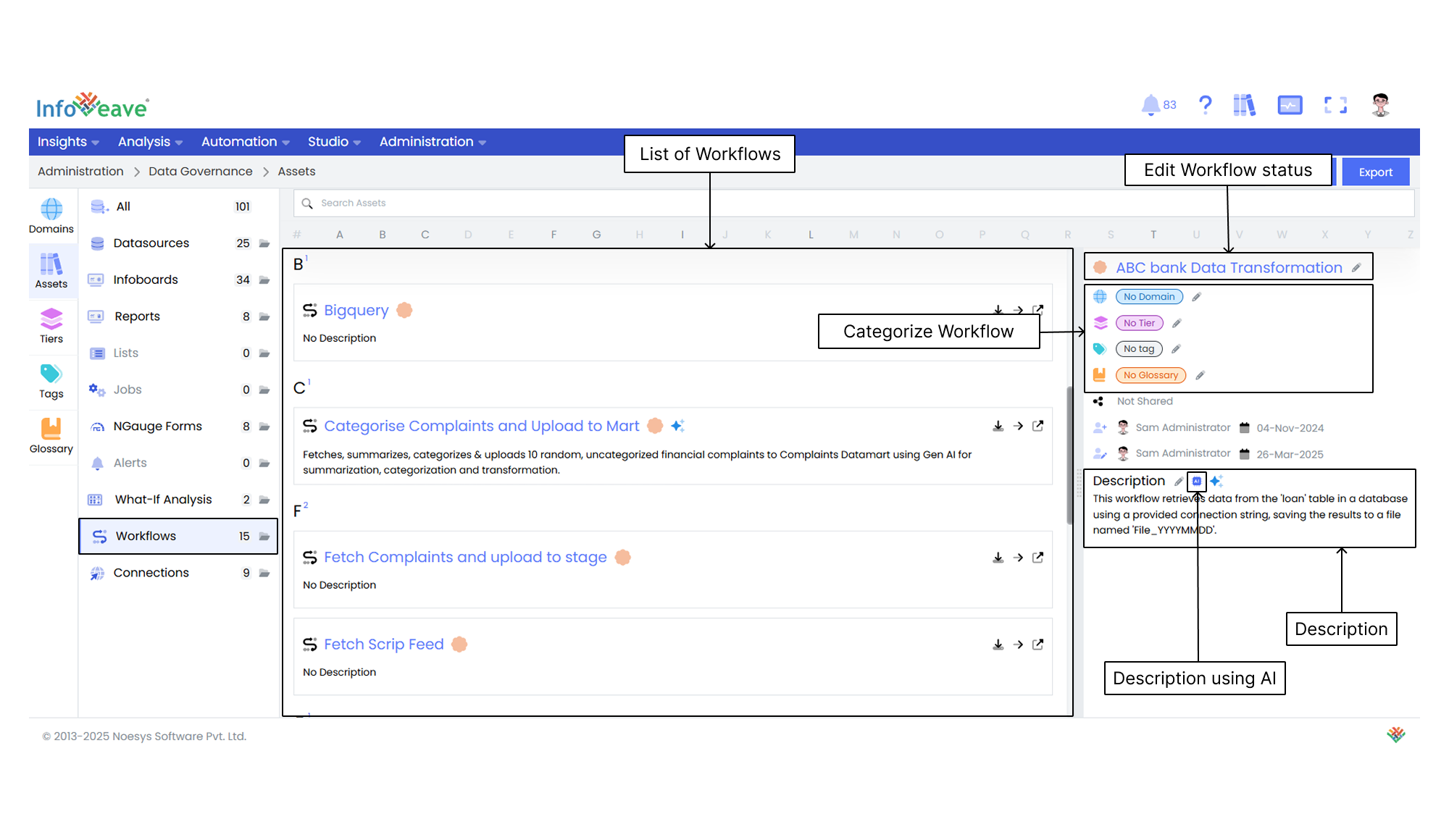The width and height of the screenshot is (1449, 840).
Task: Open the notifications bell showing 83
Action: click(1158, 105)
